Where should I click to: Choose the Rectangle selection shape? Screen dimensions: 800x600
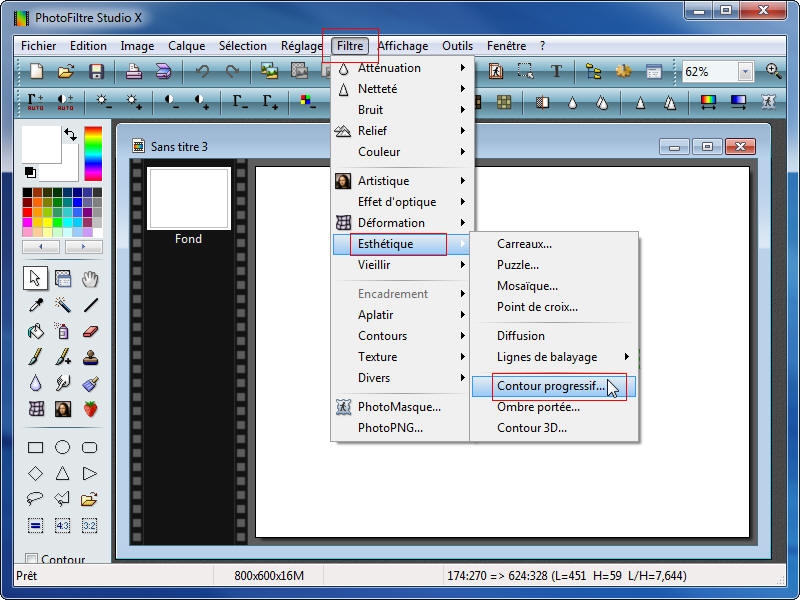[x=35, y=447]
